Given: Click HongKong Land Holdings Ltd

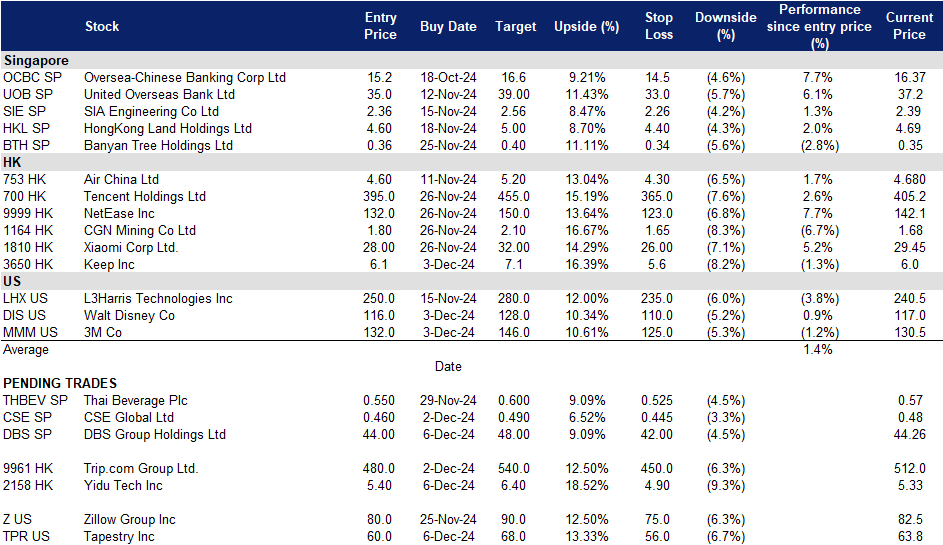Looking at the screenshot, I should coord(168,128).
